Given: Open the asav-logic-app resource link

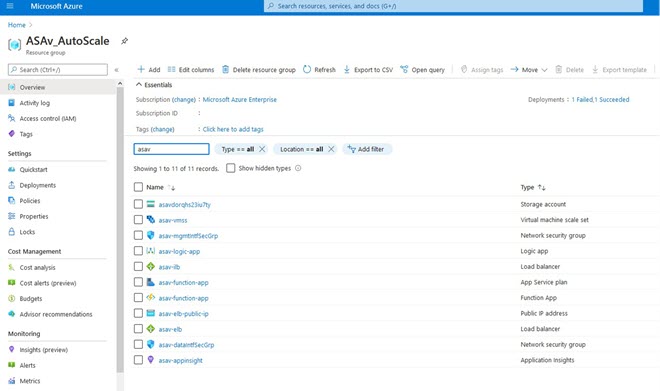Looking at the screenshot, I should (179, 251).
